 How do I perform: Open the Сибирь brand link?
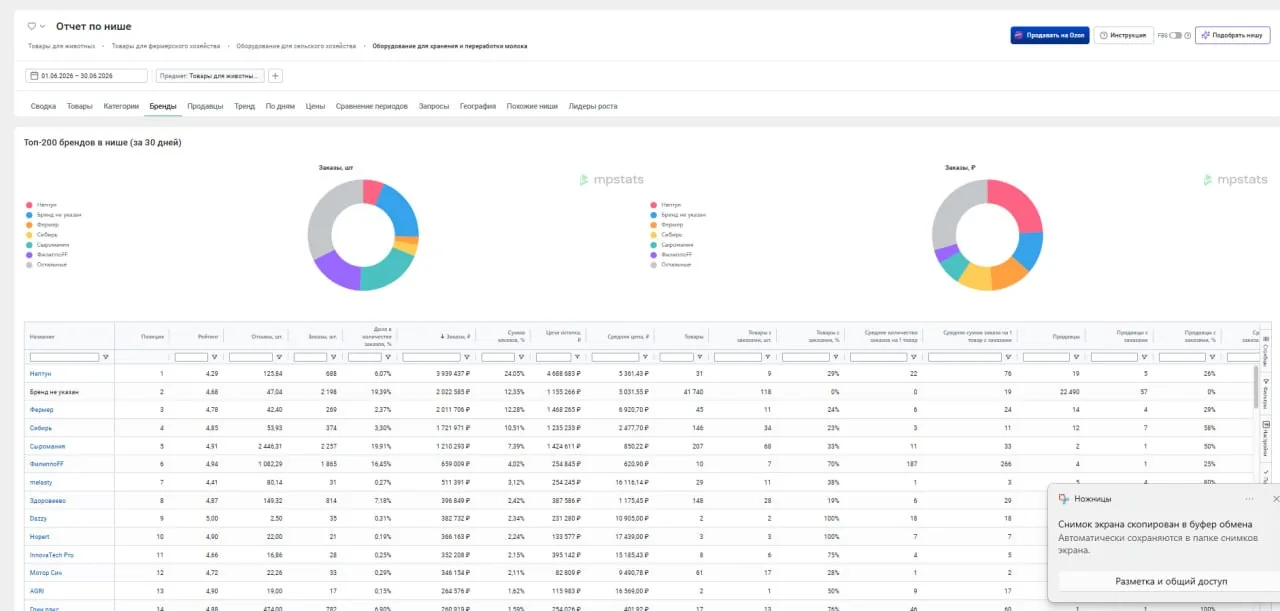[41, 428]
